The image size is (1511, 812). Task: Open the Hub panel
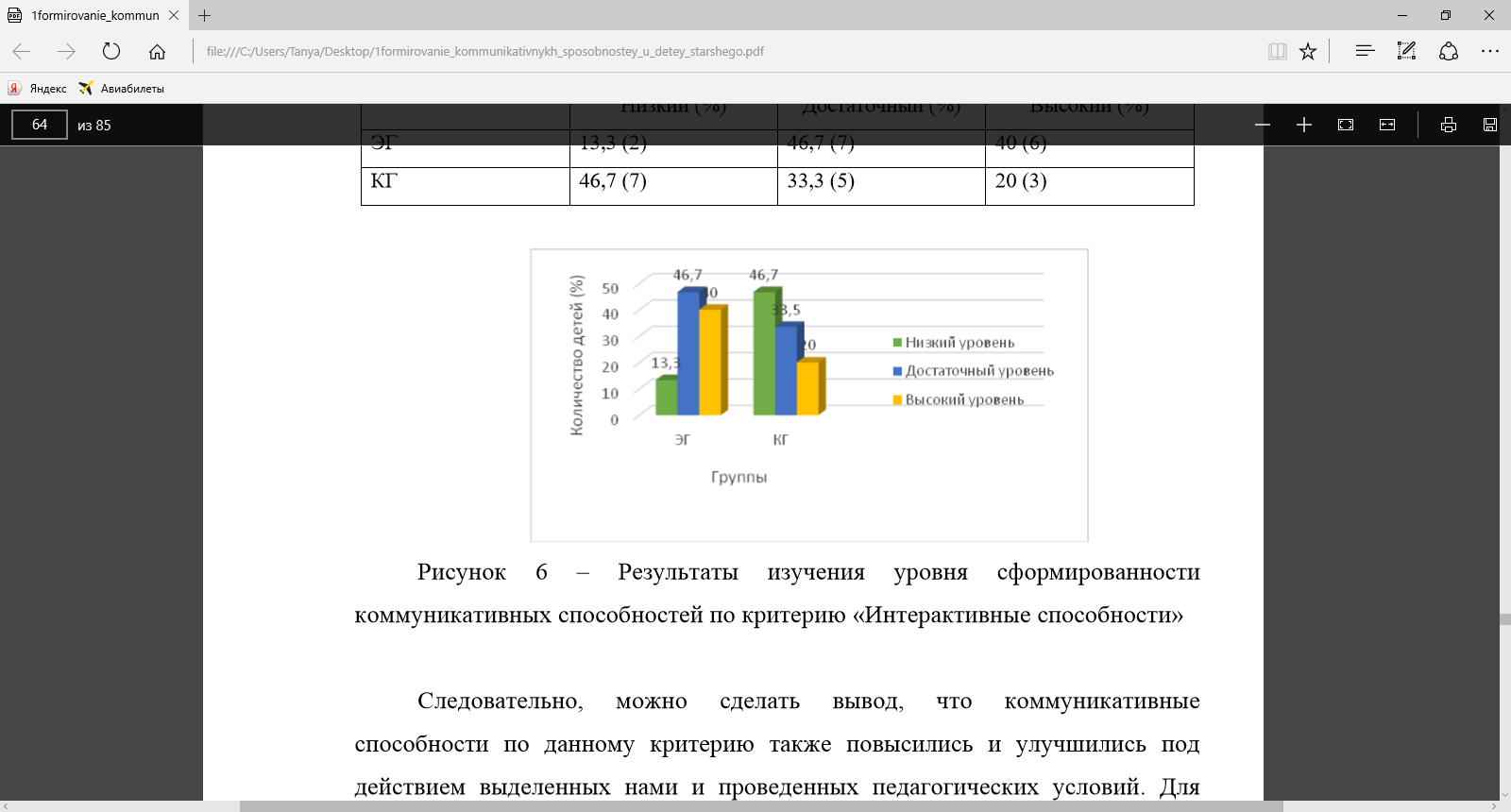(1365, 51)
